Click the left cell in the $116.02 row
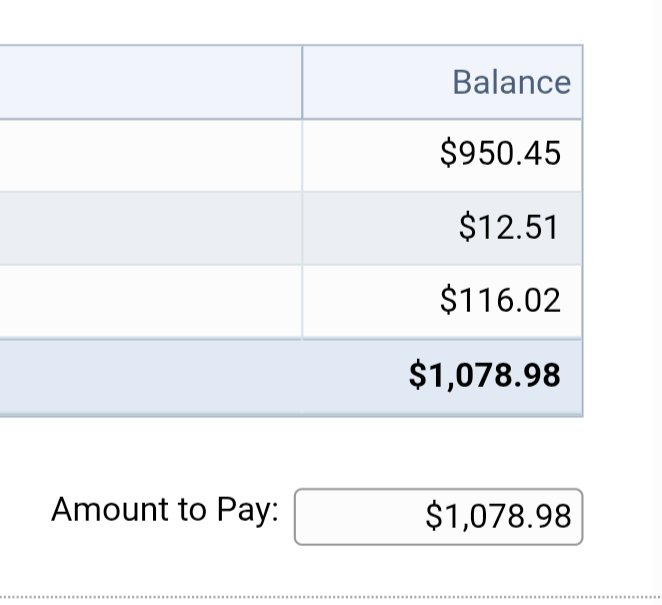 (x=150, y=301)
